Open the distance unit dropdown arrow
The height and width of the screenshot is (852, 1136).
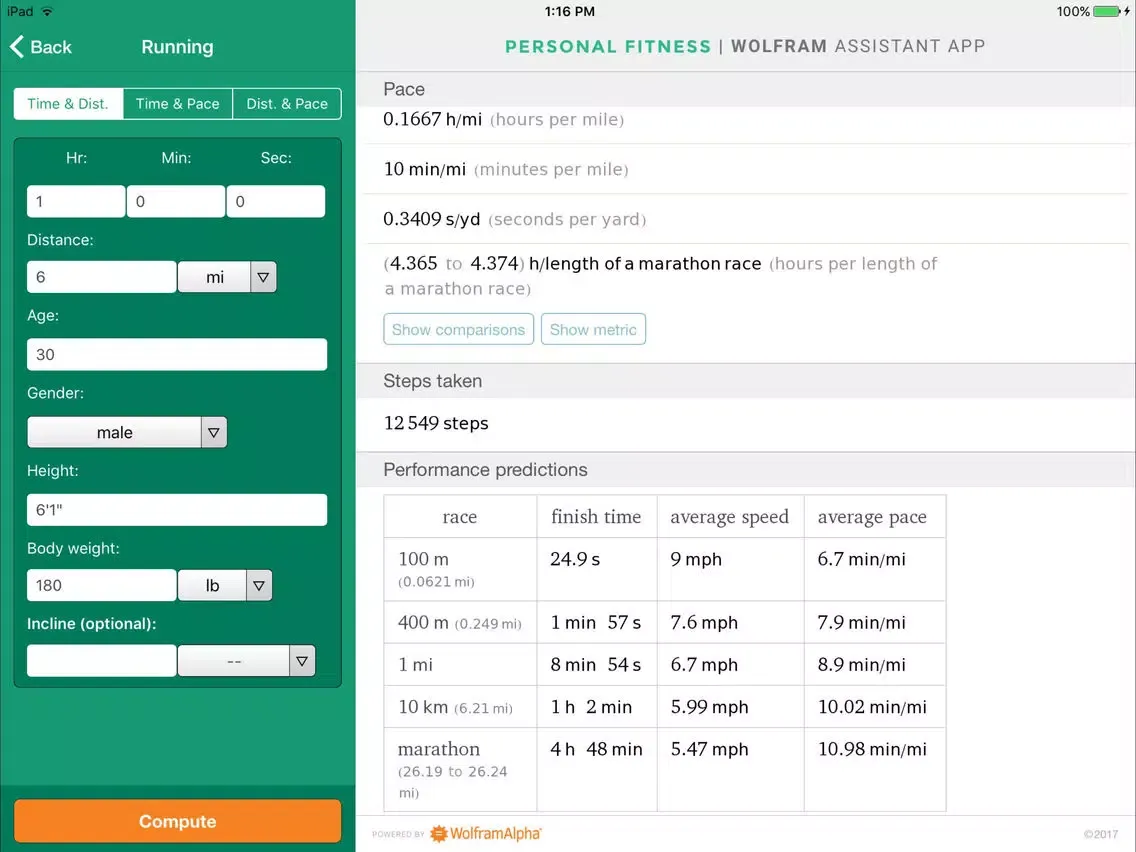(x=263, y=277)
